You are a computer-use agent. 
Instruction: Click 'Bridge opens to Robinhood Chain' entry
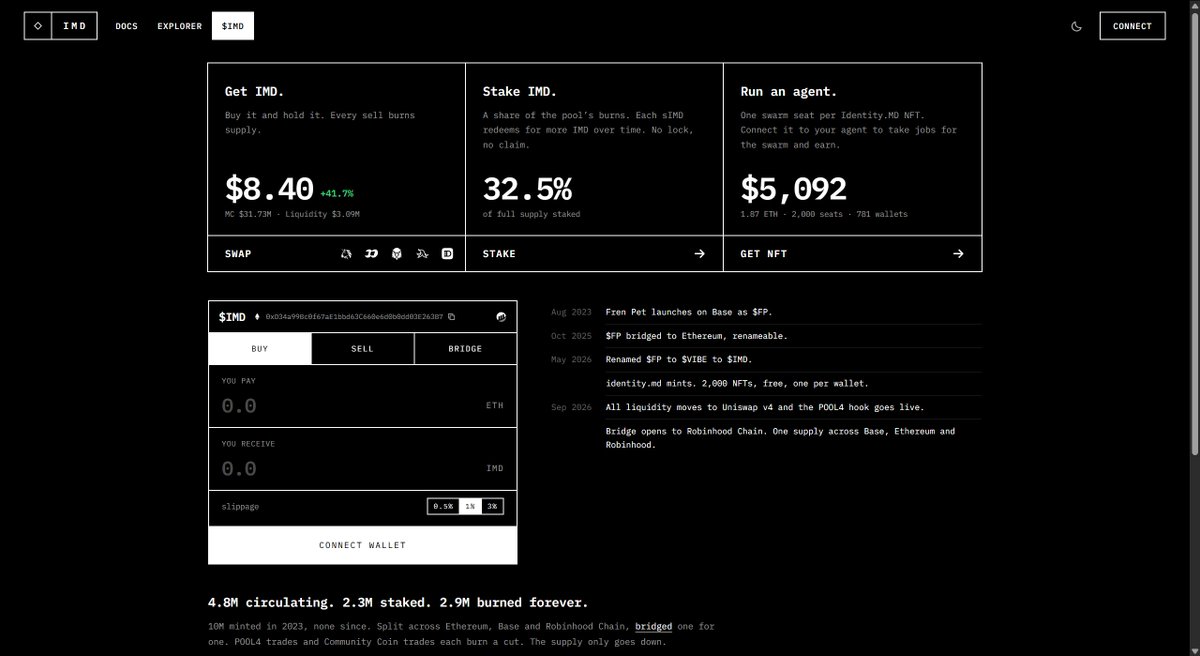pos(780,437)
